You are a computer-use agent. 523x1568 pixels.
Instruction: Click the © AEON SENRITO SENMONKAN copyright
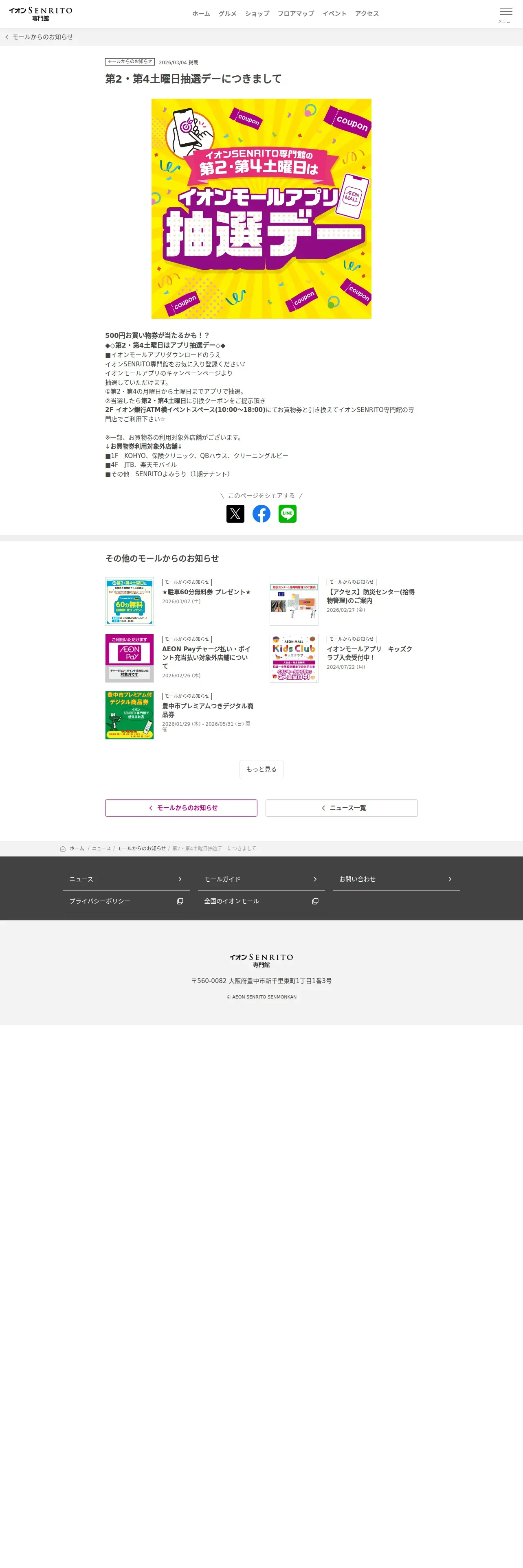pyautogui.click(x=261, y=997)
